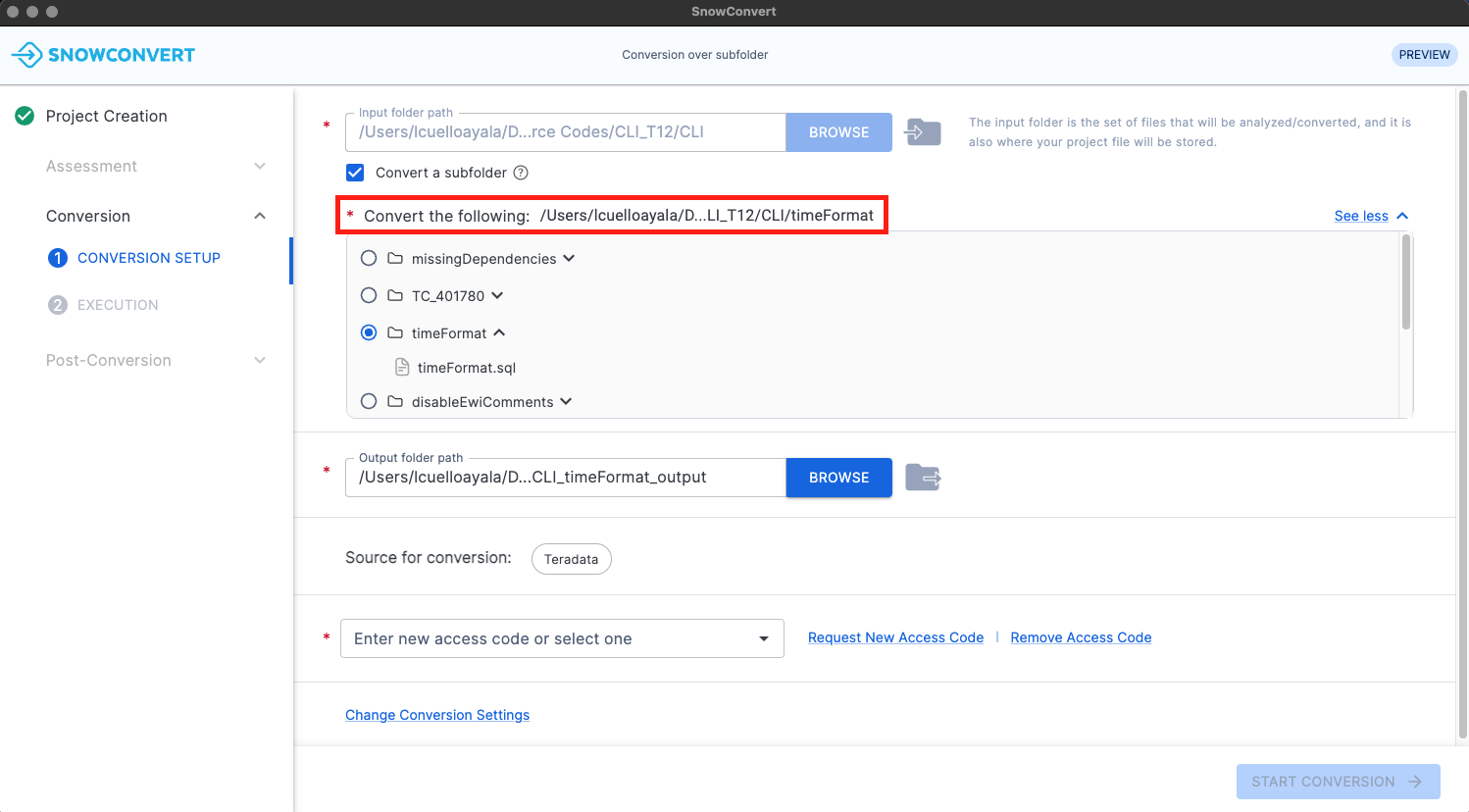Collapse the timeFormat folder chevron
The height and width of the screenshot is (812, 1469).
click(x=499, y=333)
